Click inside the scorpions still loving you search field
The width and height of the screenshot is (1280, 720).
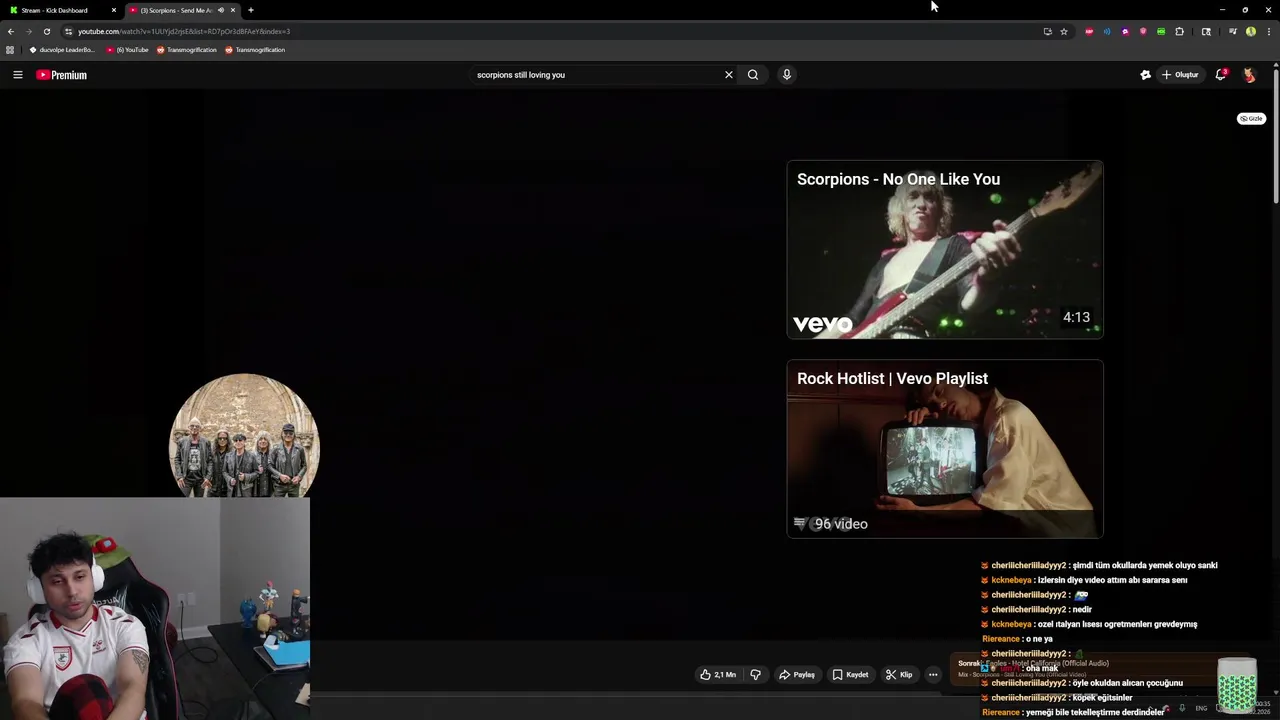click(595, 75)
